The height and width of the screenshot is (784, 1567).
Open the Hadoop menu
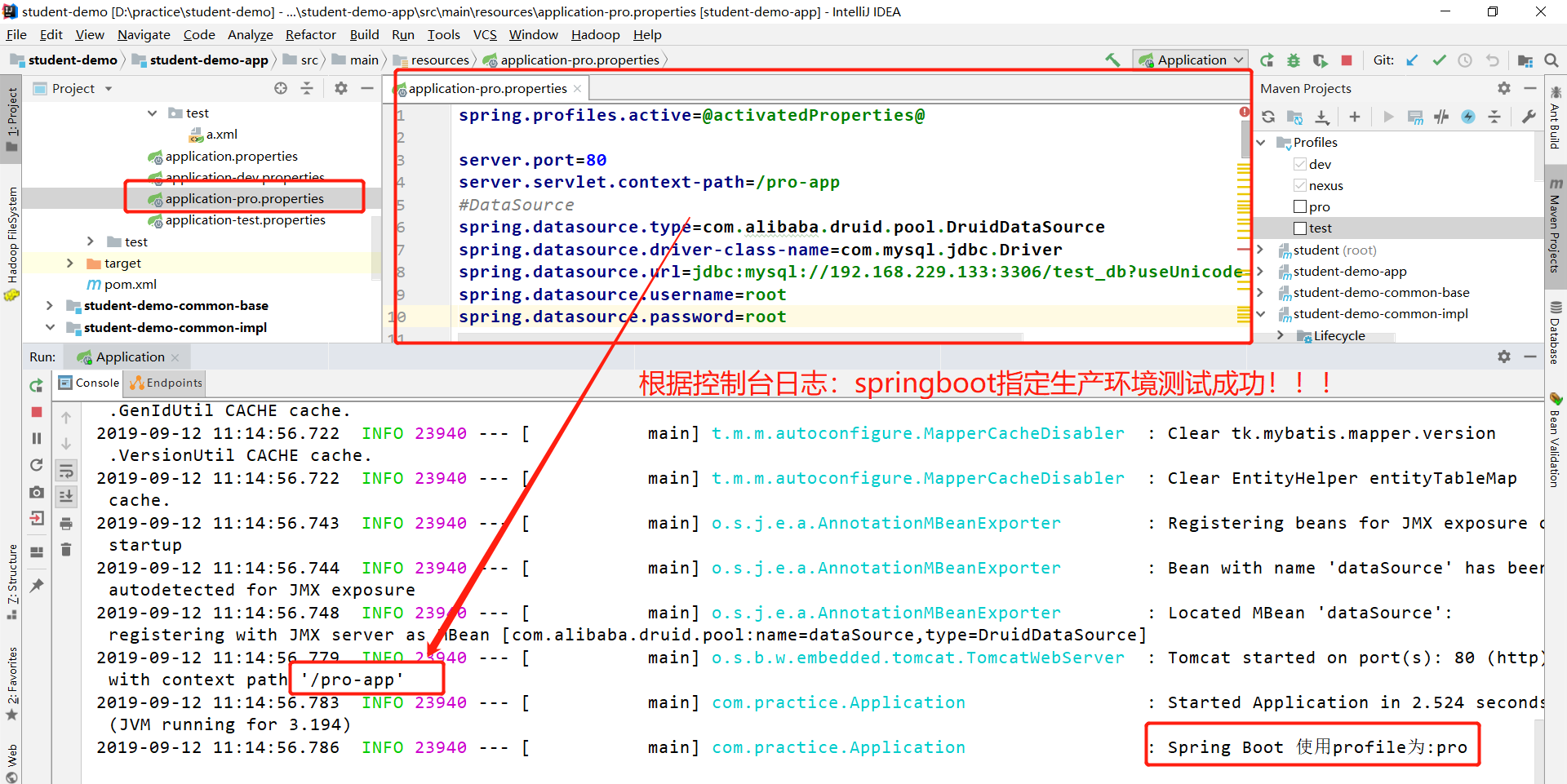pyautogui.click(x=595, y=34)
